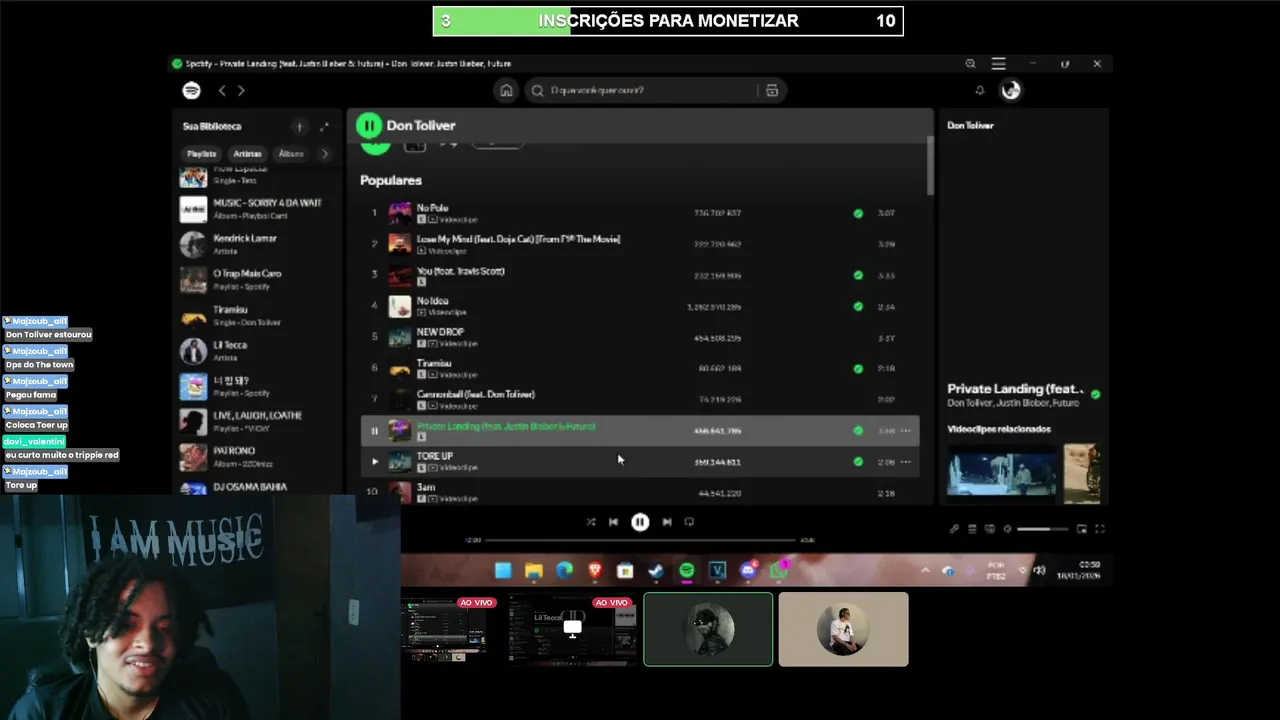Open connect to a device icon
Screen dimensions: 1280x720
coord(990,529)
